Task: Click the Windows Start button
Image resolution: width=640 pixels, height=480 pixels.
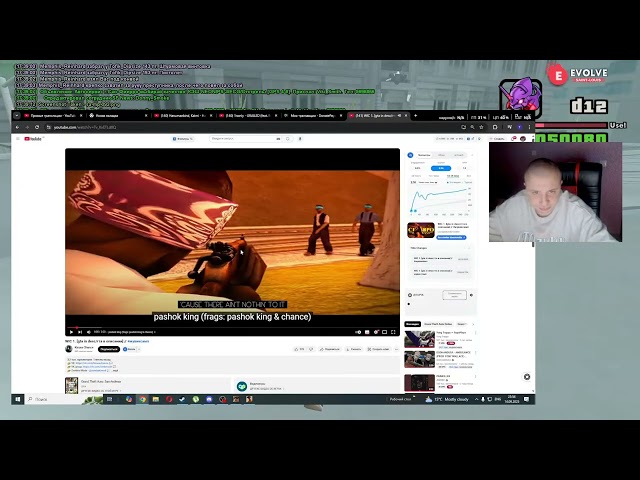Action: (18, 399)
